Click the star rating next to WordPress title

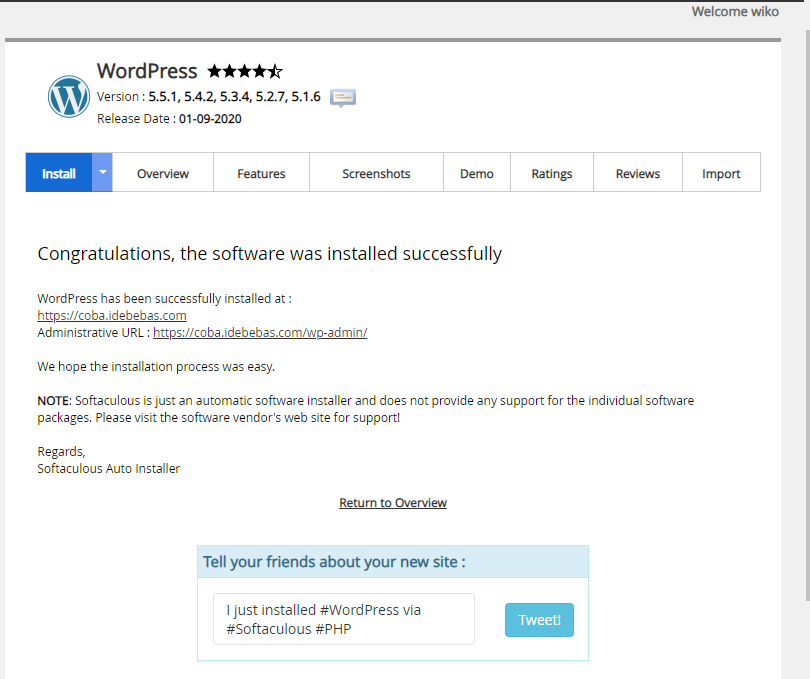(243, 71)
